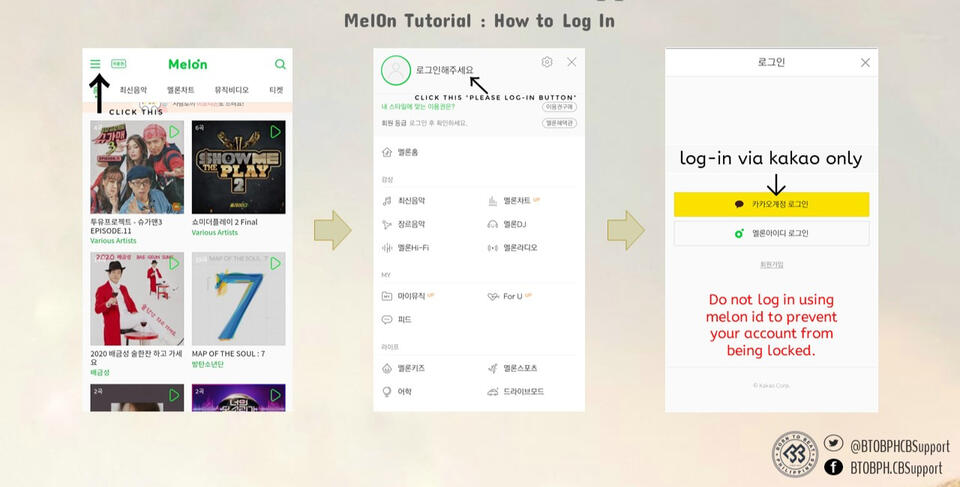
Task: Open 멜론DJ headphones entry
Action: (506, 224)
